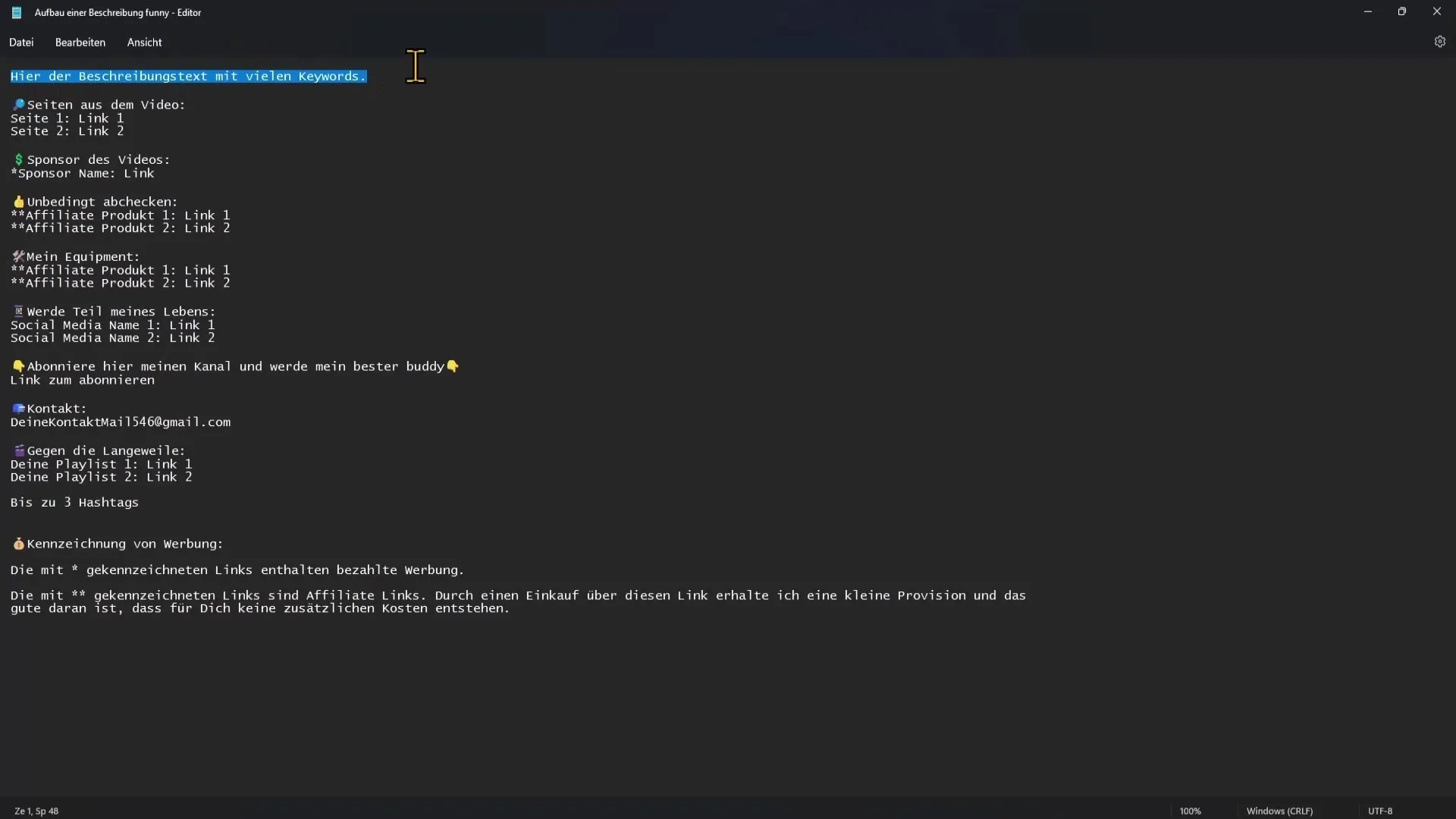
Task: Click the line 'Seite 2: Link 2'
Action: click(67, 131)
